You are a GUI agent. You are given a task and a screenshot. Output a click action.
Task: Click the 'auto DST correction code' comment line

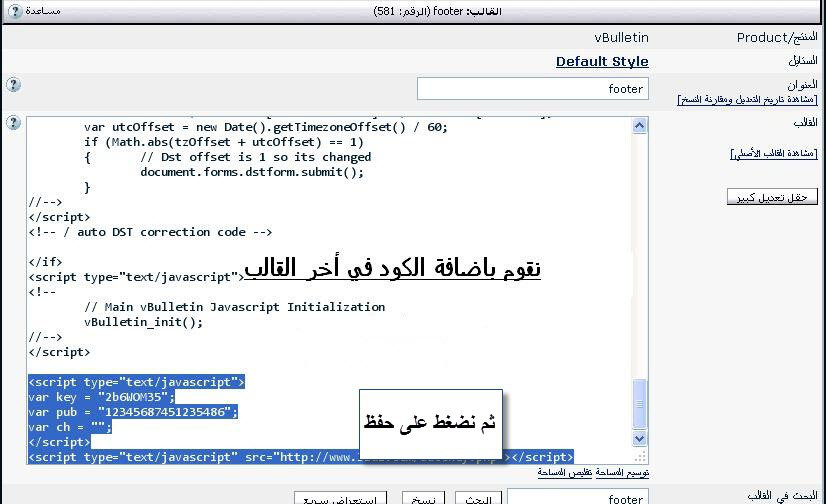coord(150,232)
